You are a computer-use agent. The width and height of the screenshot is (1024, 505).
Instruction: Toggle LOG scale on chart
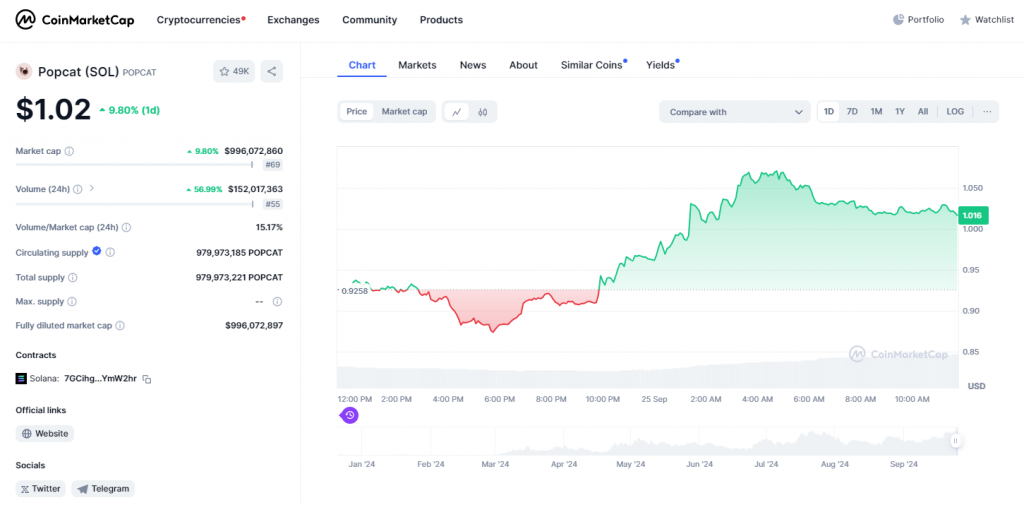[955, 112]
